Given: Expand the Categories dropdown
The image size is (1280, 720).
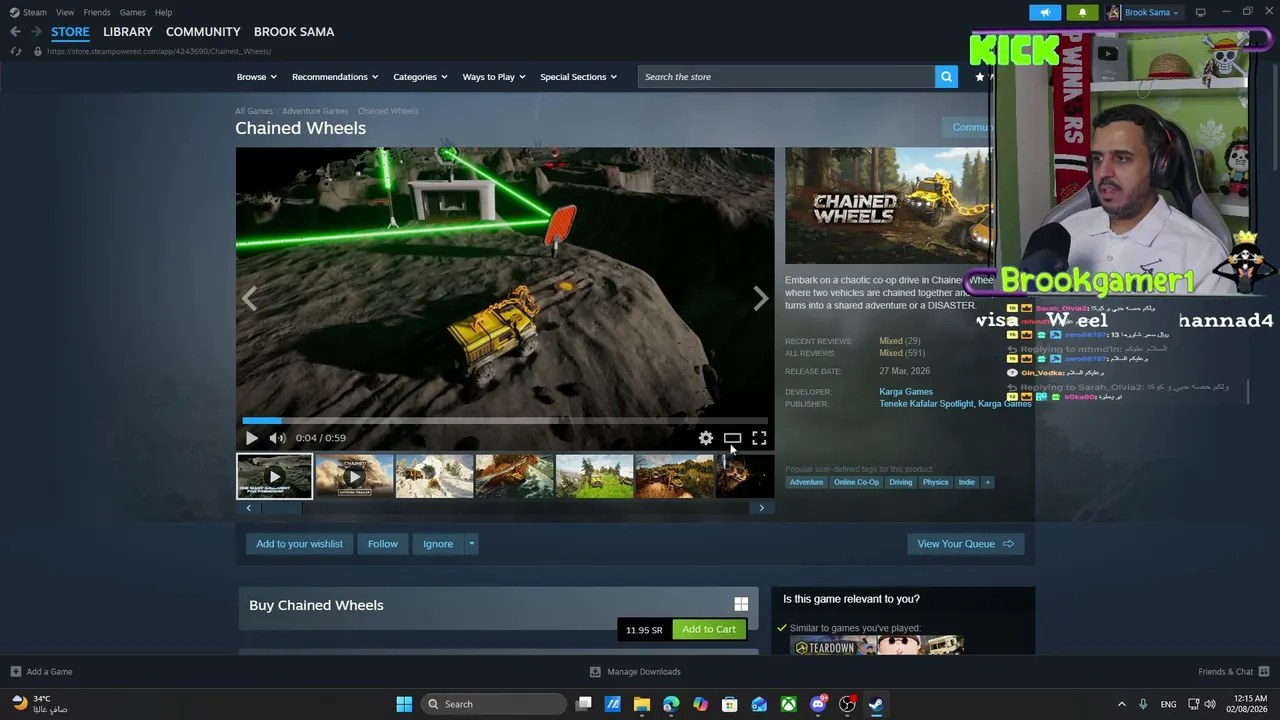Looking at the screenshot, I should click(x=420, y=77).
